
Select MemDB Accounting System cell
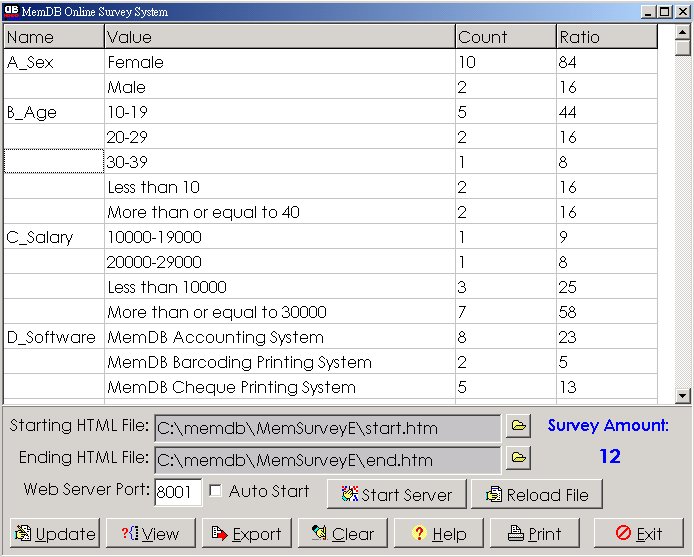click(x=280, y=337)
